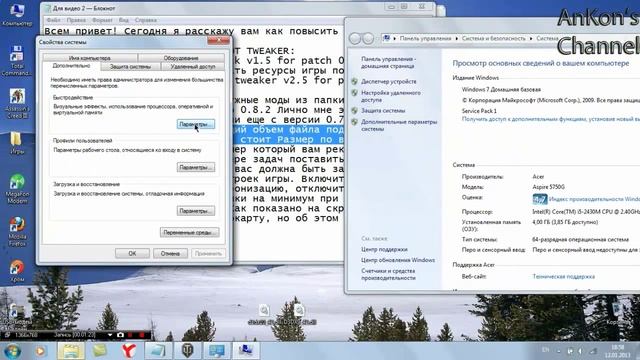The height and width of the screenshot is (360, 640).
Task: Click the camera snapshot icon in recorder bar
Action: [120, 335]
